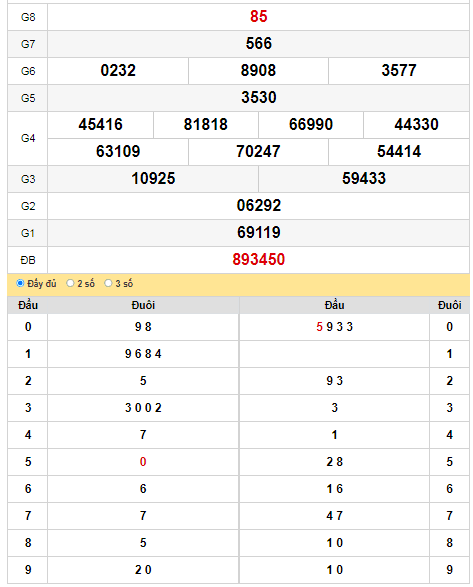
Task: Select the G7 result 566
Action: coord(258,43)
